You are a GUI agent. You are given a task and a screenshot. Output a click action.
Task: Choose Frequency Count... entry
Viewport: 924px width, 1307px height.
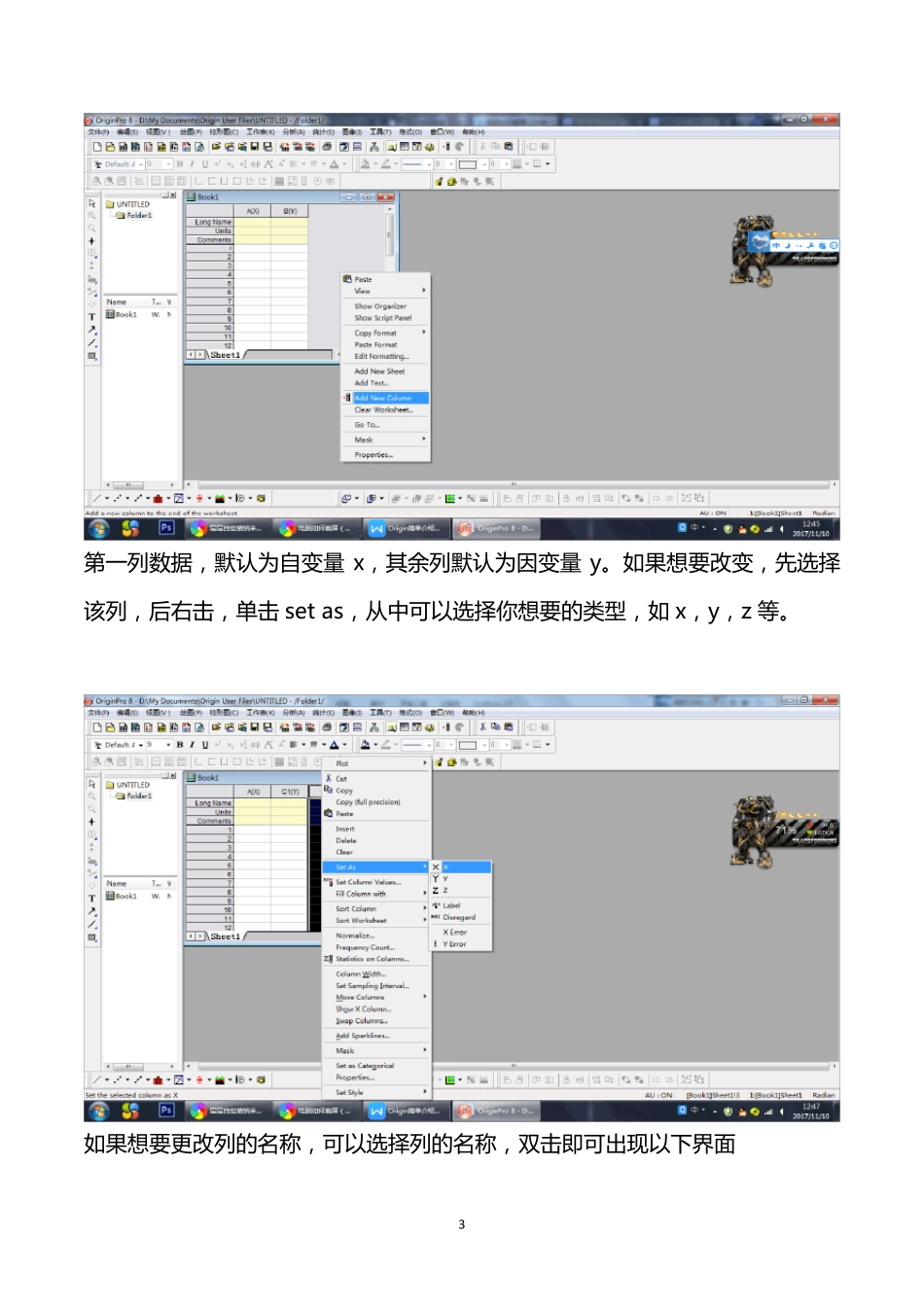(375, 947)
